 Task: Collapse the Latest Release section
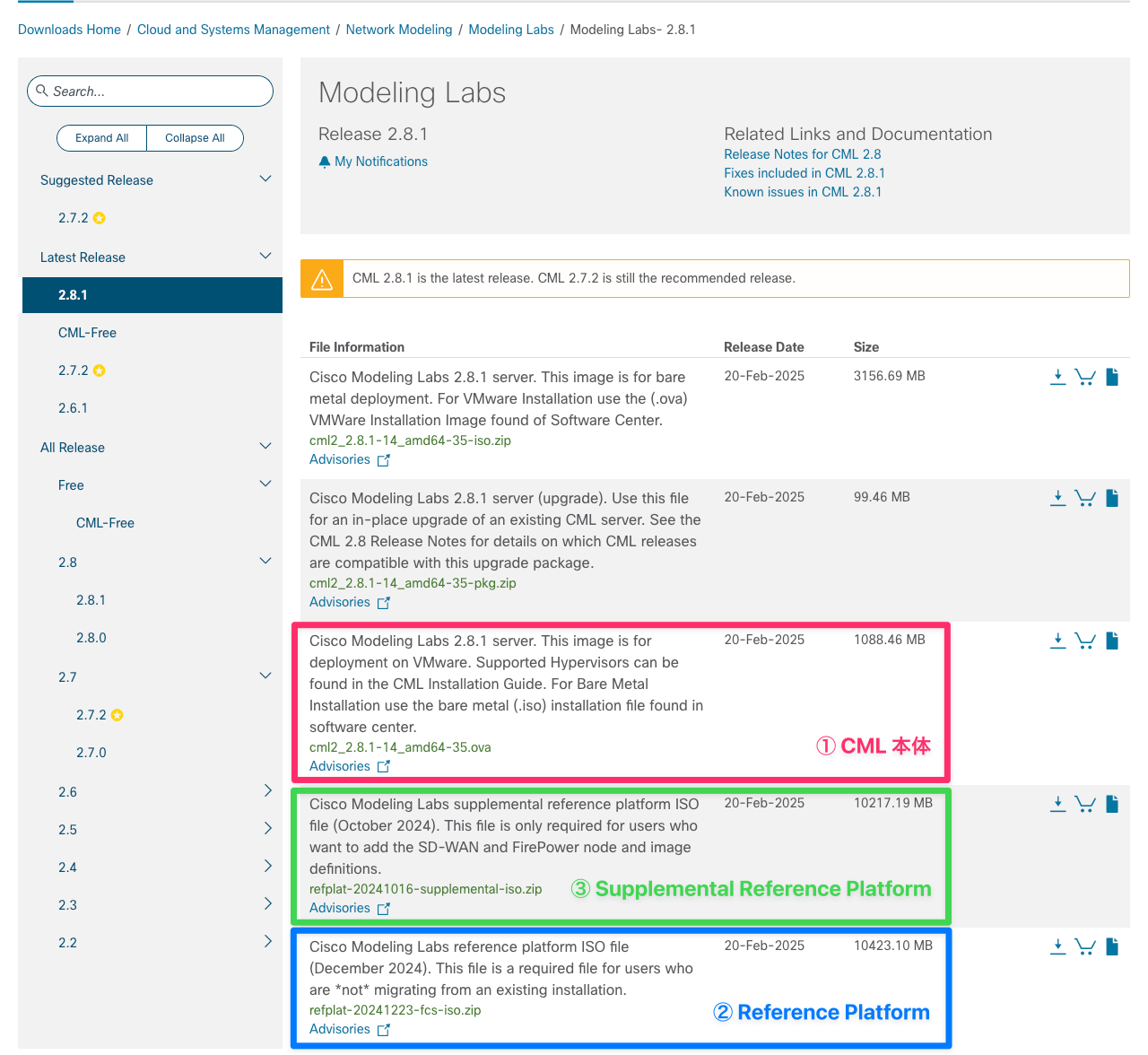pos(265,256)
